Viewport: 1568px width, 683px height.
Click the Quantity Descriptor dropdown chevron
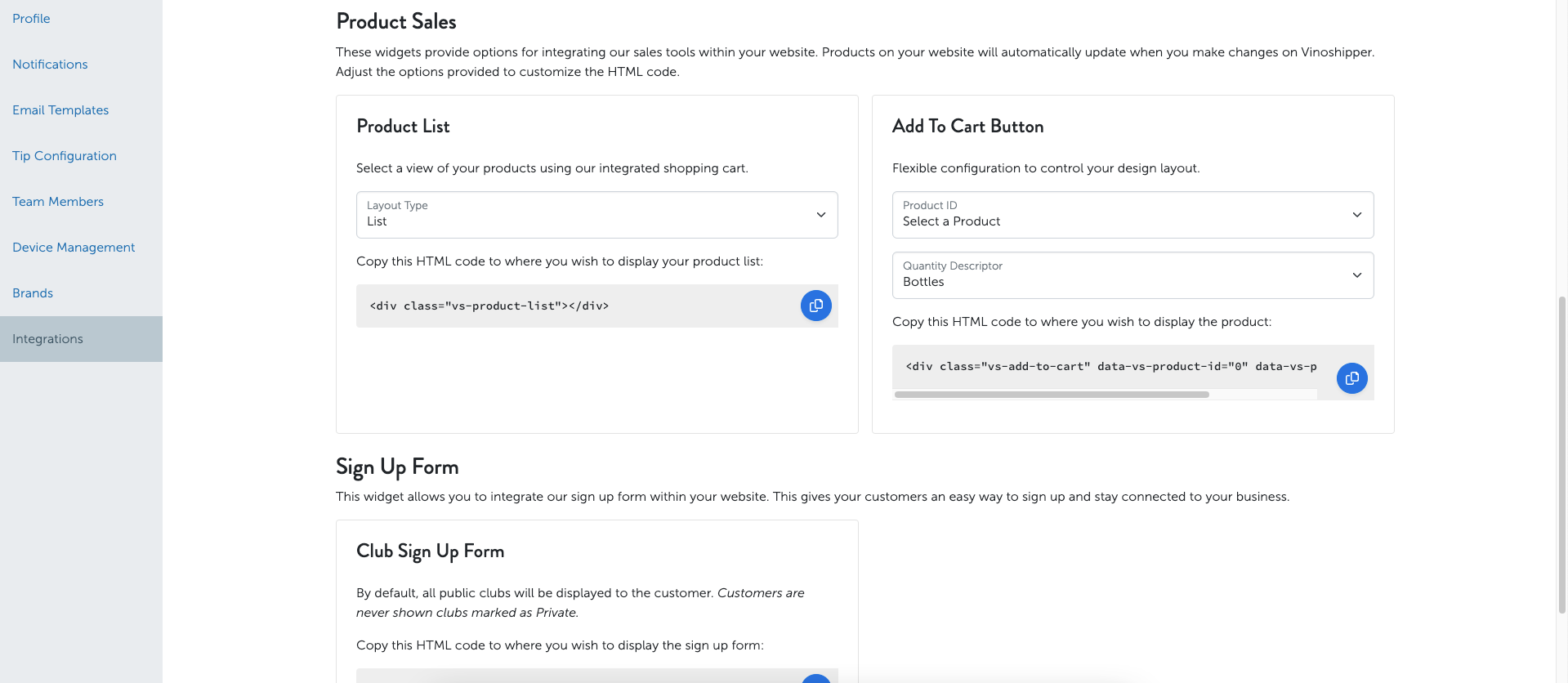[1356, 275]
